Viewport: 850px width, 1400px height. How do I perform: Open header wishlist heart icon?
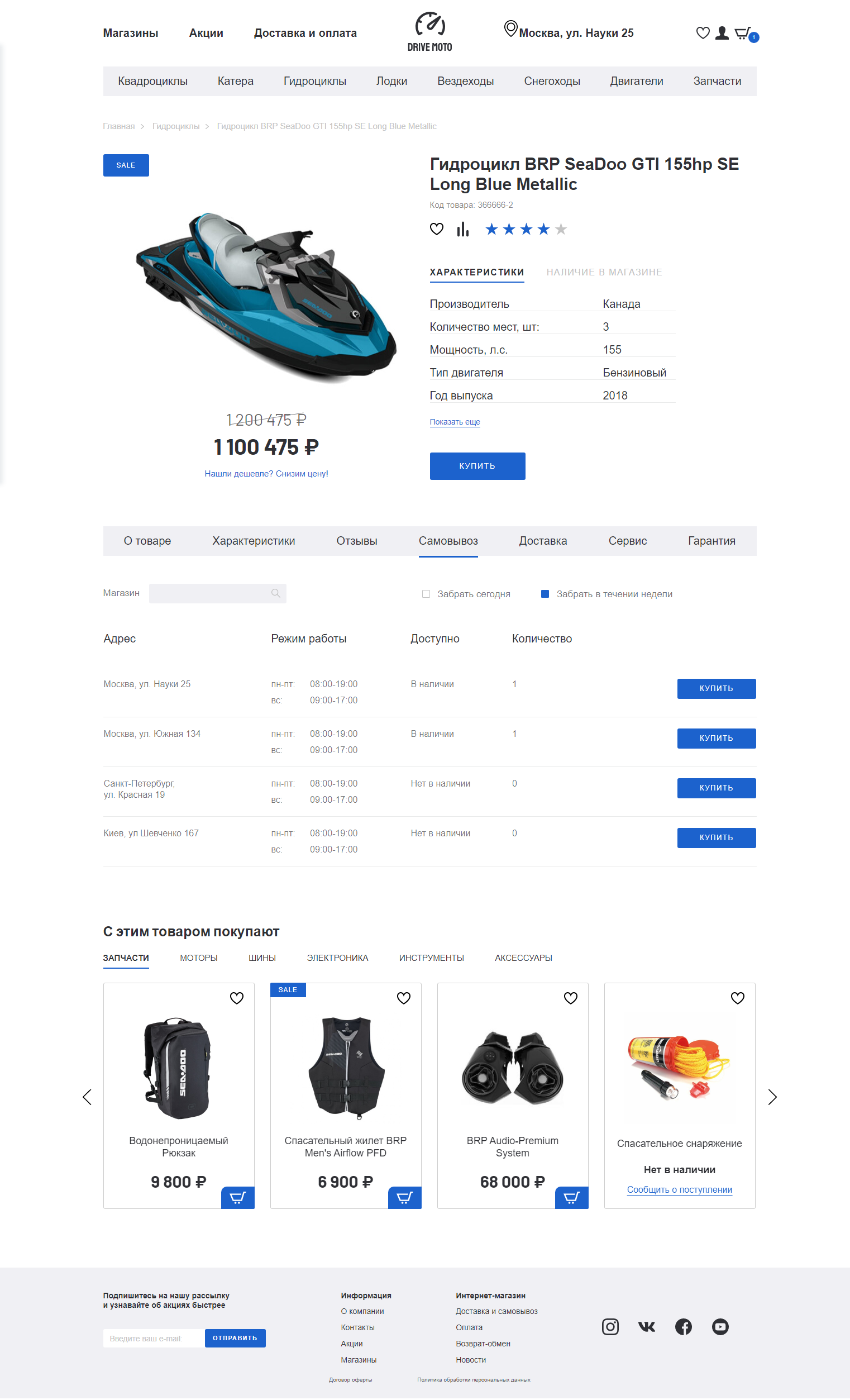click(x=703, y=33)
